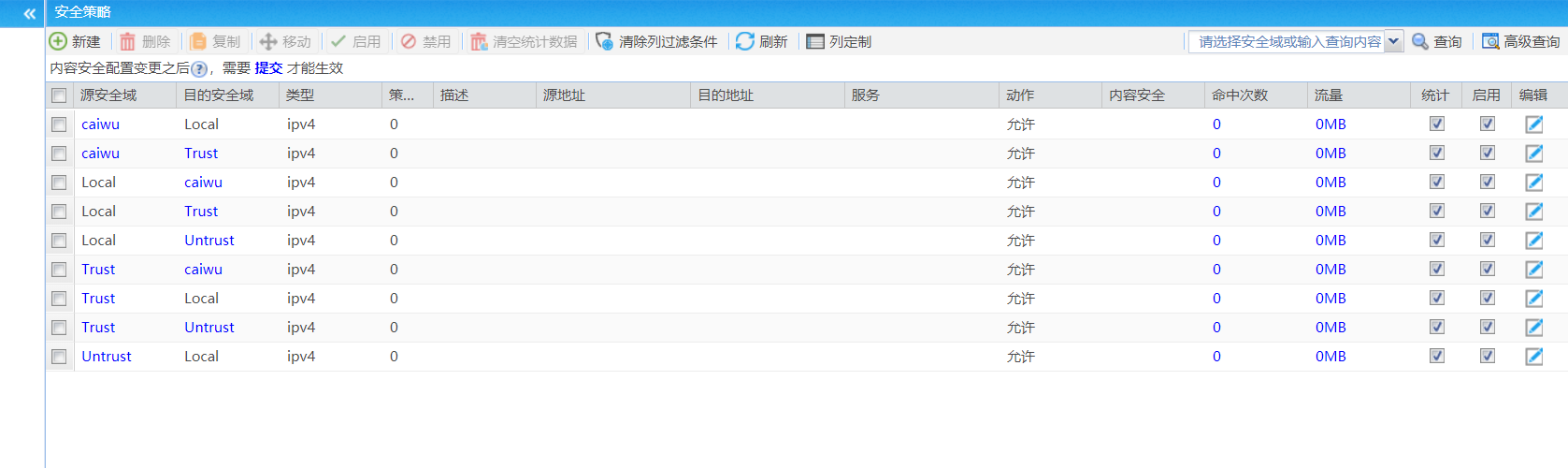
Task: Edit the Local to Untrust policy
Action: (1534, 241)
